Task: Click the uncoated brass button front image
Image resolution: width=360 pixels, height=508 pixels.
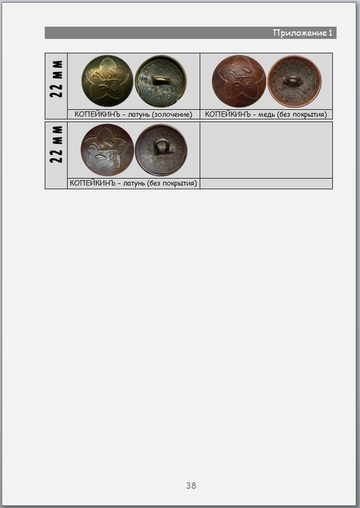Action: coord(107,150)
